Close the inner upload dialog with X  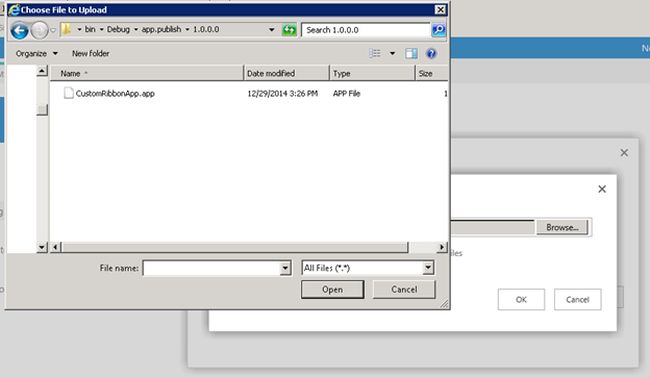[602, 189]
